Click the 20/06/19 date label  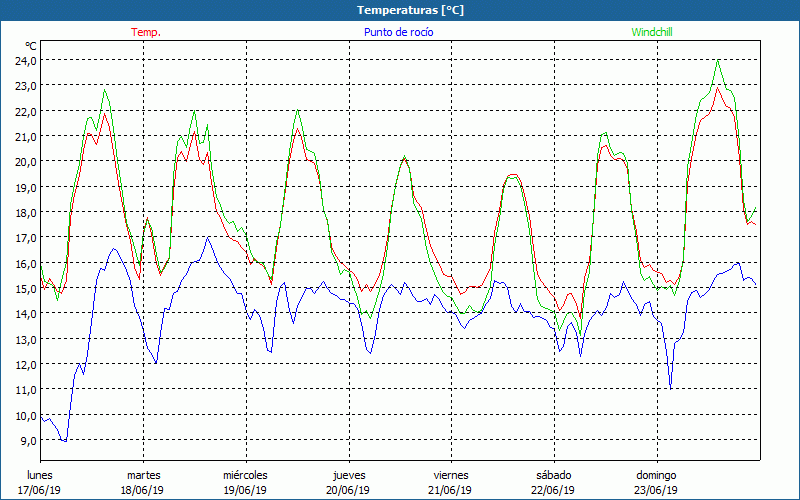coord(348,490)
